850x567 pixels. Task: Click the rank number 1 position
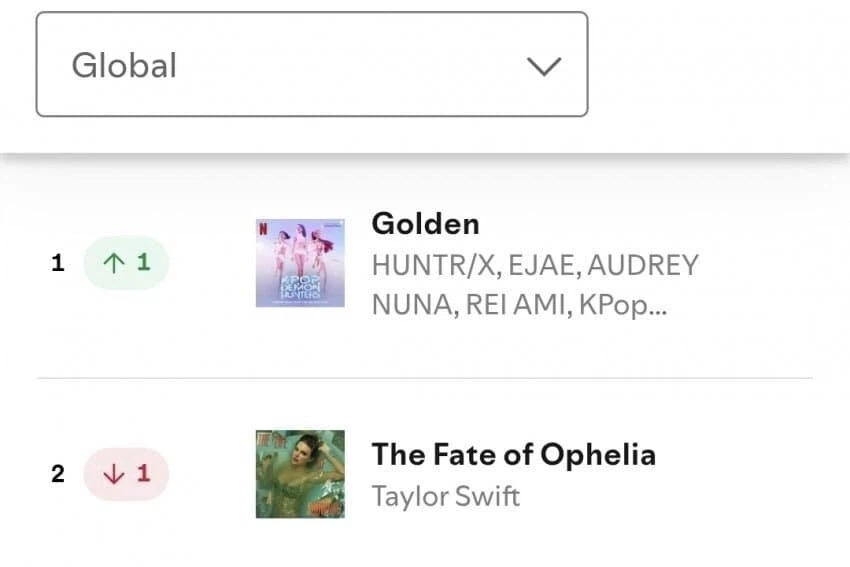click(58, 263)
